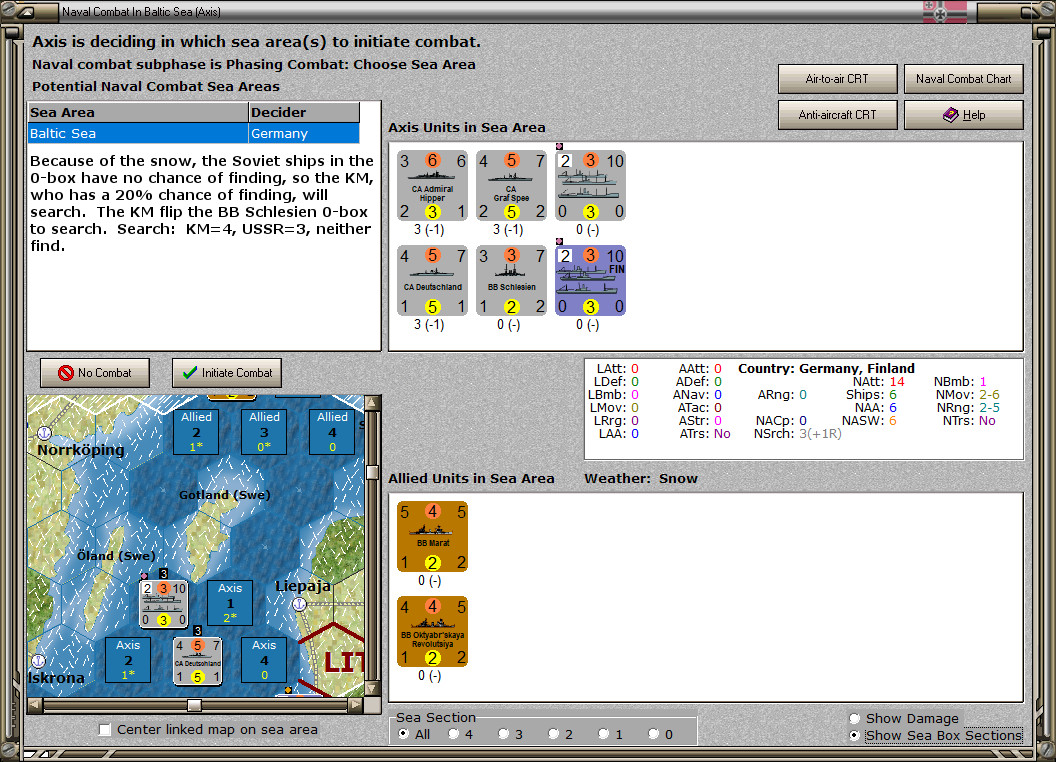The image size is (1056, 762).
Task: Click the Allied 4 sea box on map
Action: pos(332,432)
